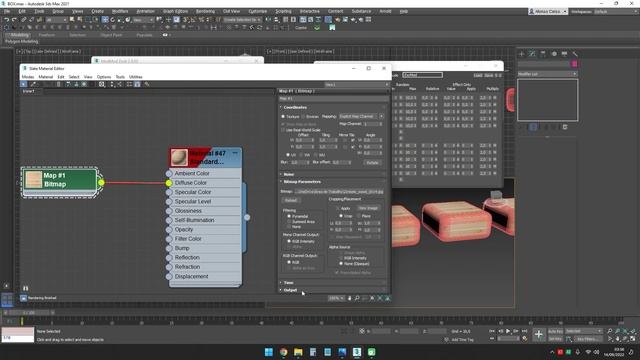The image size is (640, 360).
Task: Open the Utilities tab in command panel
Action: (575, 54)
